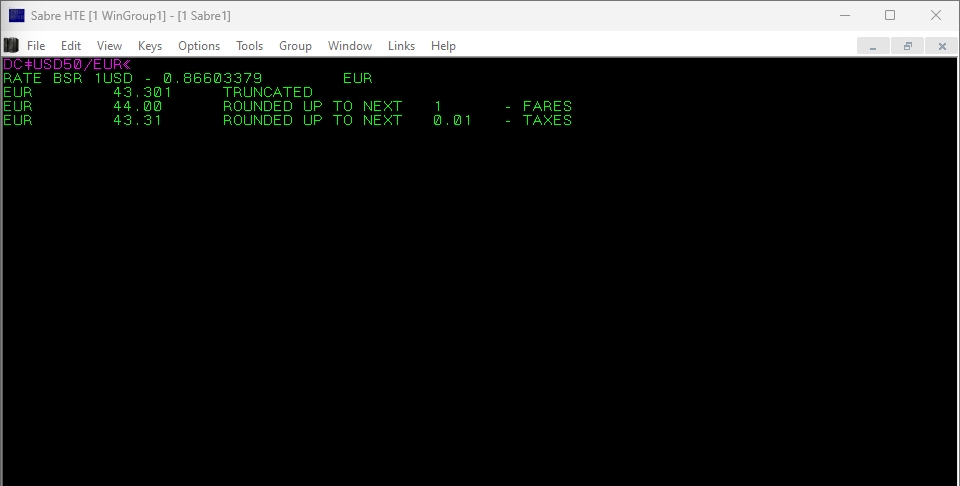Expand the View menu

coord(109,46)
